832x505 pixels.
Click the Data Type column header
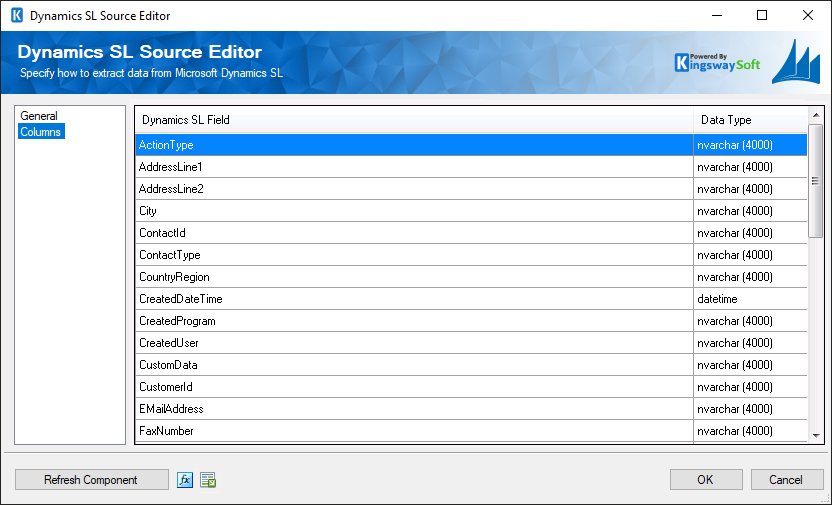point(750,120)
